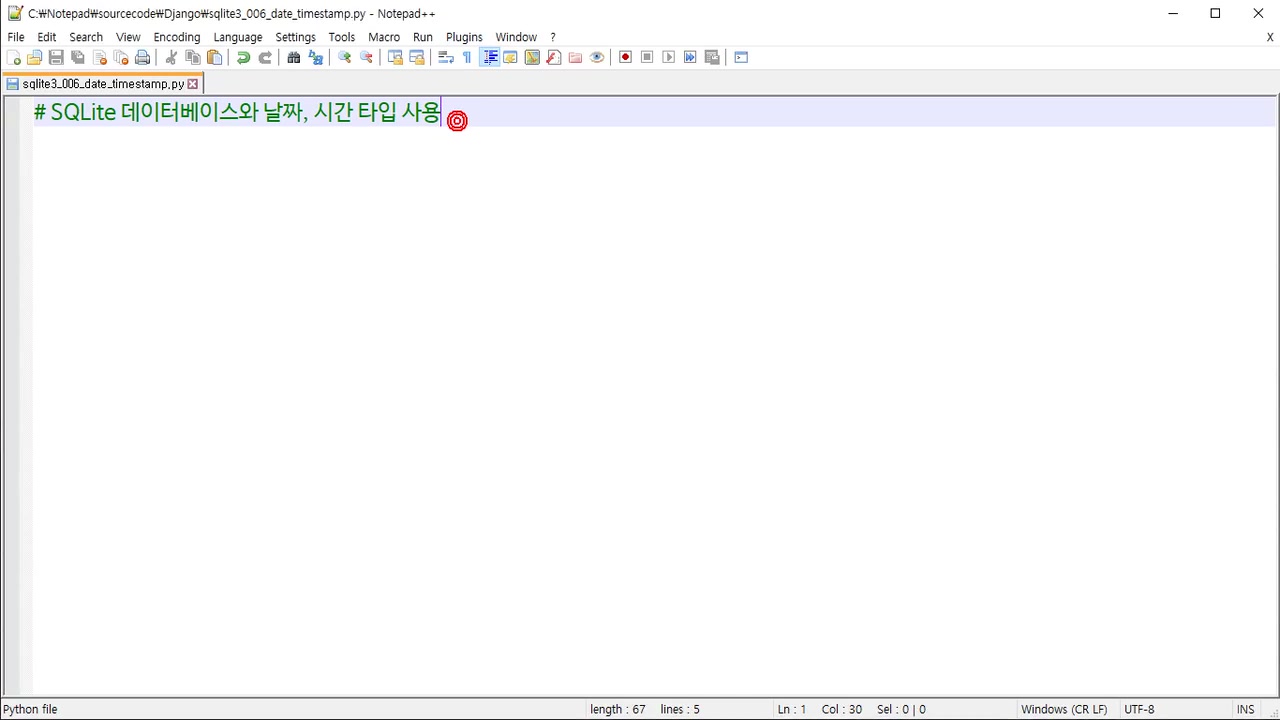1280x720 pixels.
Task: Toggle the Word wrap toolbar button
Action: (446, 58)
